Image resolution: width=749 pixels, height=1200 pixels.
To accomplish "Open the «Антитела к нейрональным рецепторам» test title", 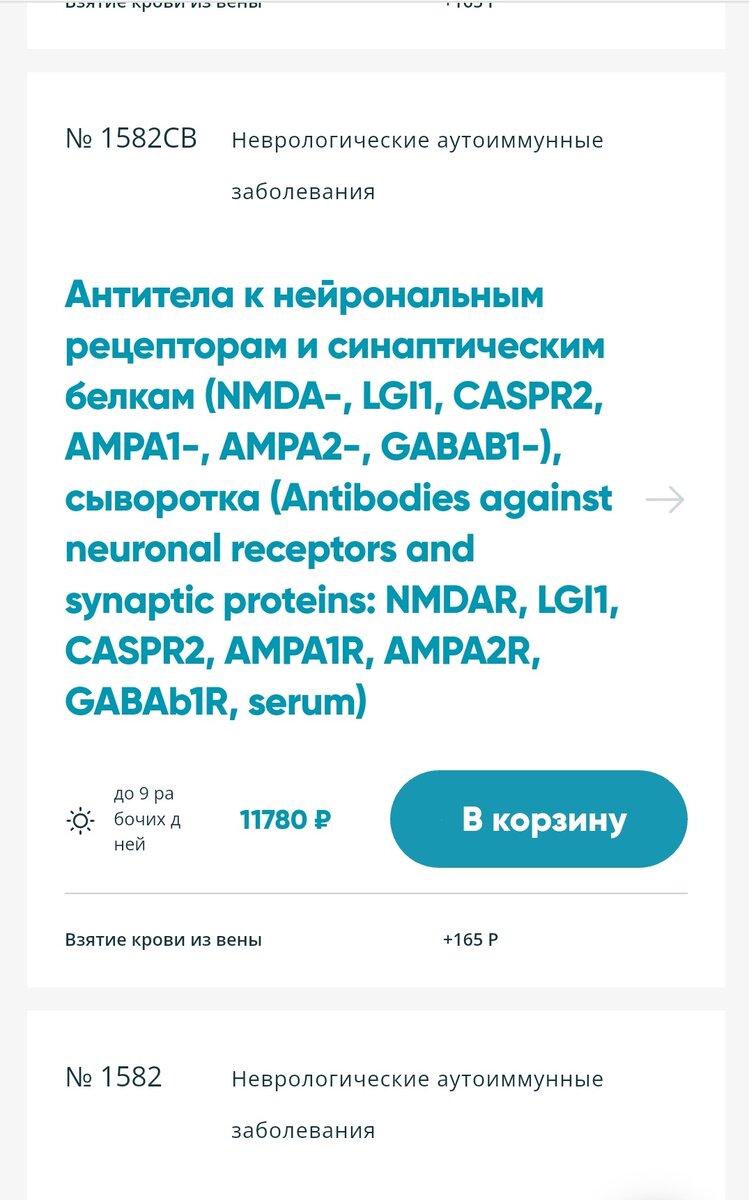I will click(339, 500).
